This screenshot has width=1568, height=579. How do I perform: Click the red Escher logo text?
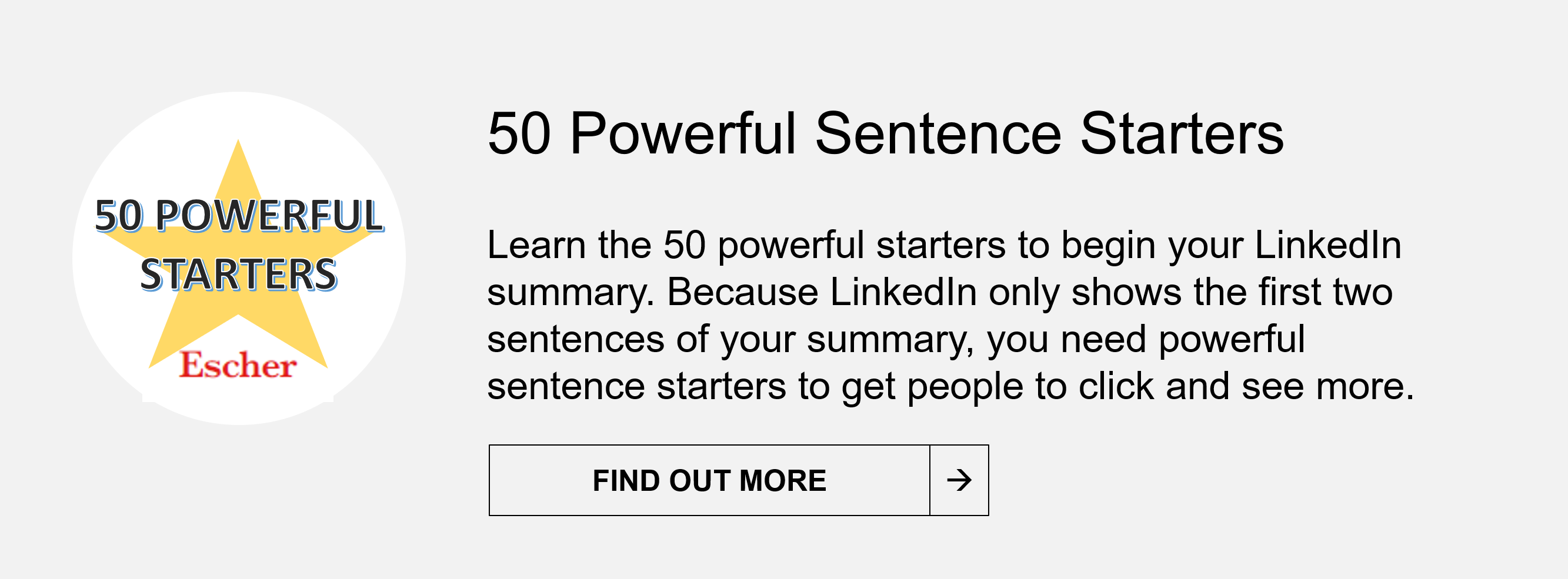pyautogui.click(x=238, y=365)
